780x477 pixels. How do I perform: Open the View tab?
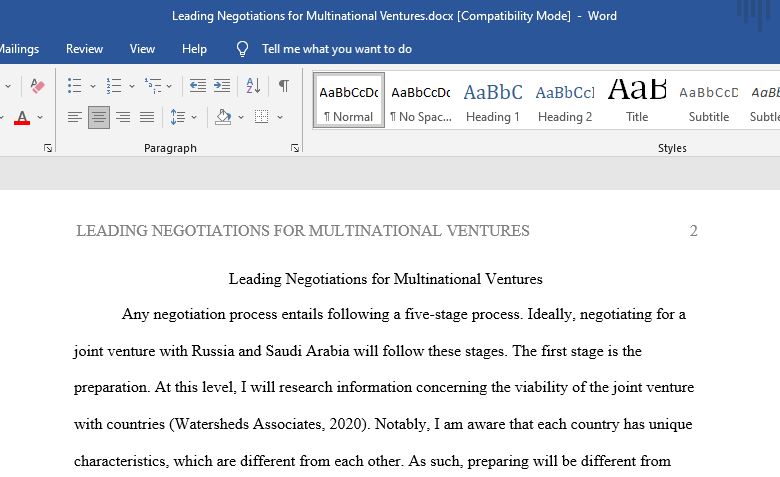click(142, 49)
